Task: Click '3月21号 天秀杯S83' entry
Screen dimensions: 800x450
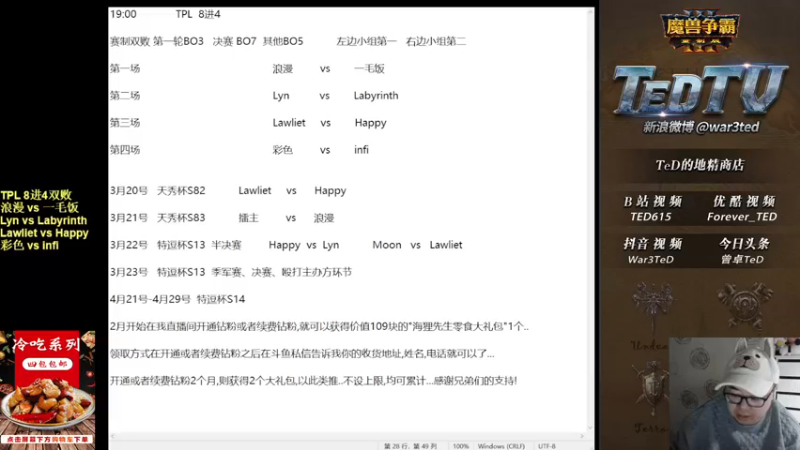Action: coord(158,218)
